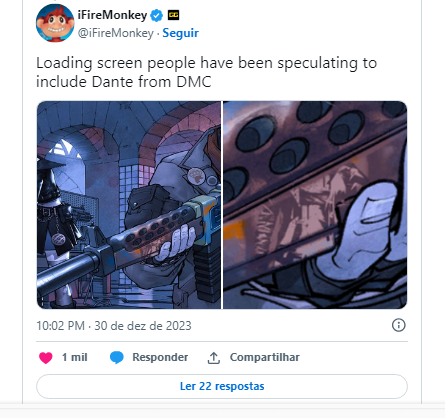Click the tweet text about Dante
This screenshot has width=445, height=418.
[206, 72]
